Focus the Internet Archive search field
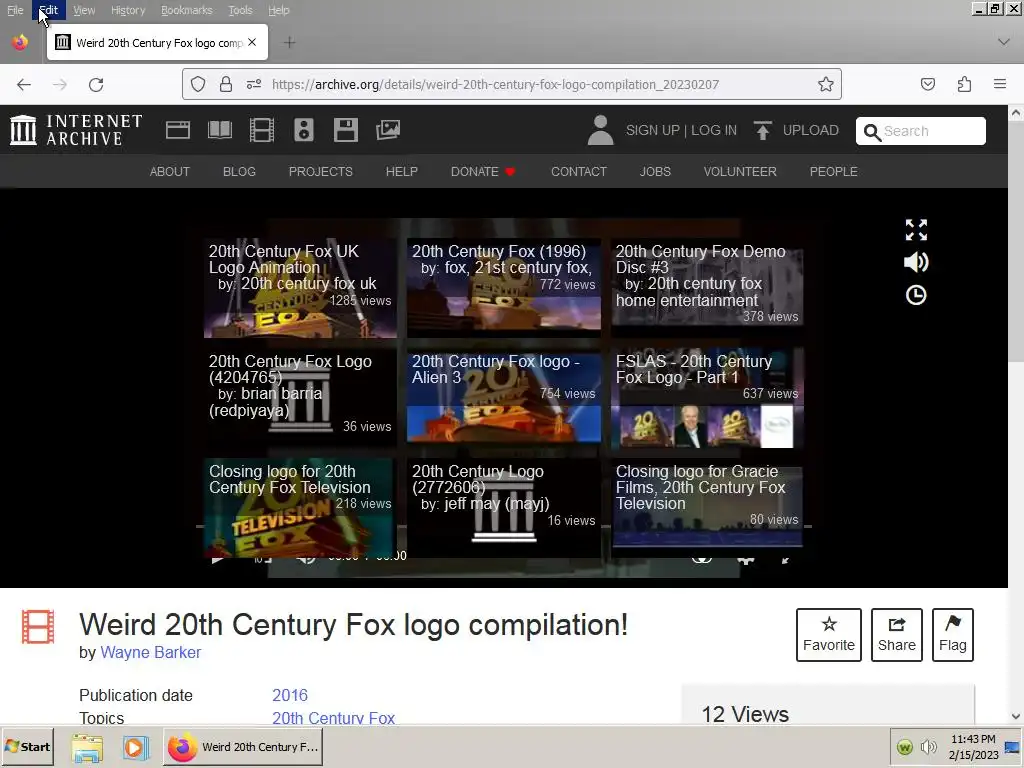Screen dimensions: 1024x768 (921, 131)
